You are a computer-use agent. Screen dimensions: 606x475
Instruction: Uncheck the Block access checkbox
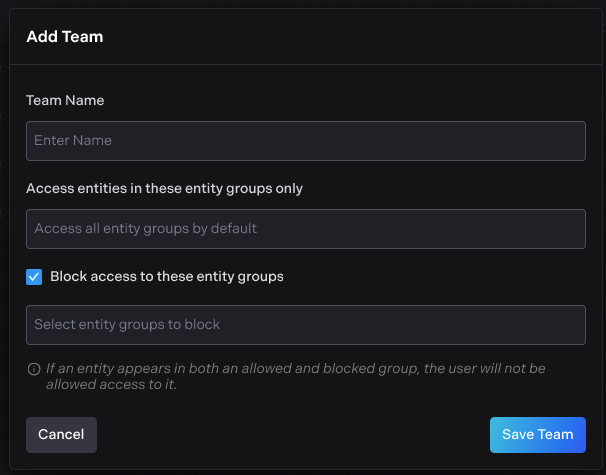tap(34, 277)
